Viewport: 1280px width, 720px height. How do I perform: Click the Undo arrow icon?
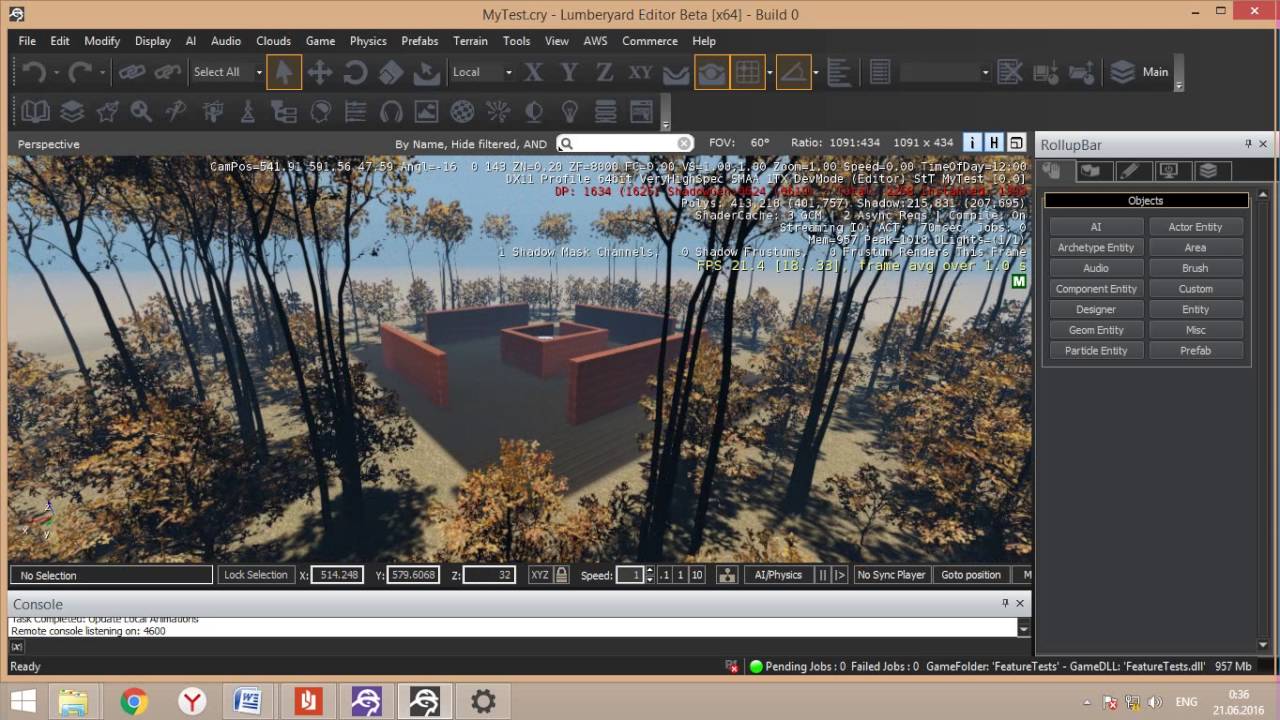[x=34, y=72]
